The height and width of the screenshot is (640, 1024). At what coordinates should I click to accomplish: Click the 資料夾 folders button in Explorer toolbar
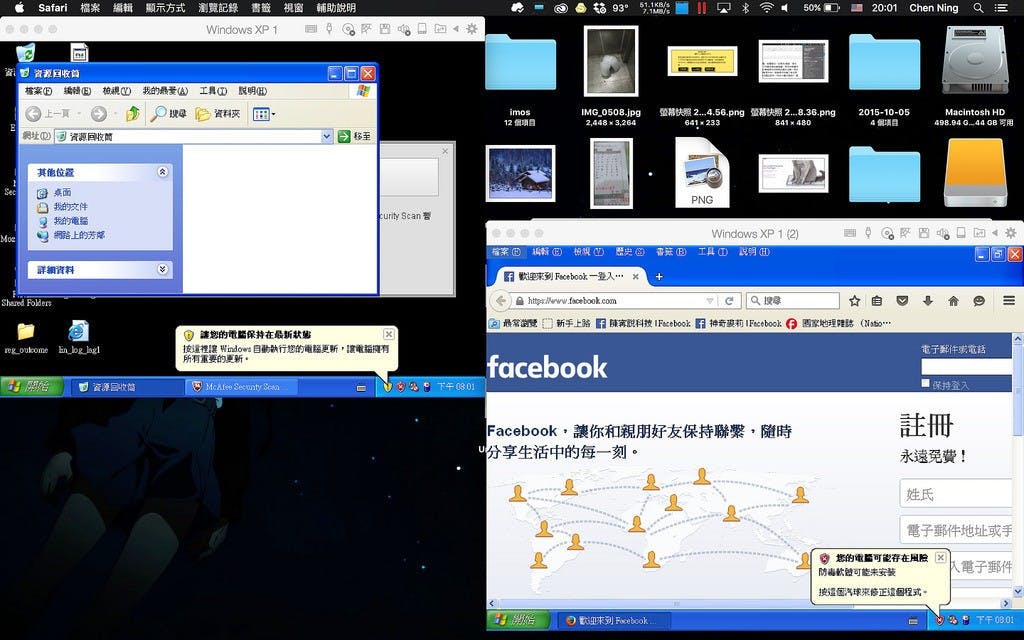tap(218, 114)
